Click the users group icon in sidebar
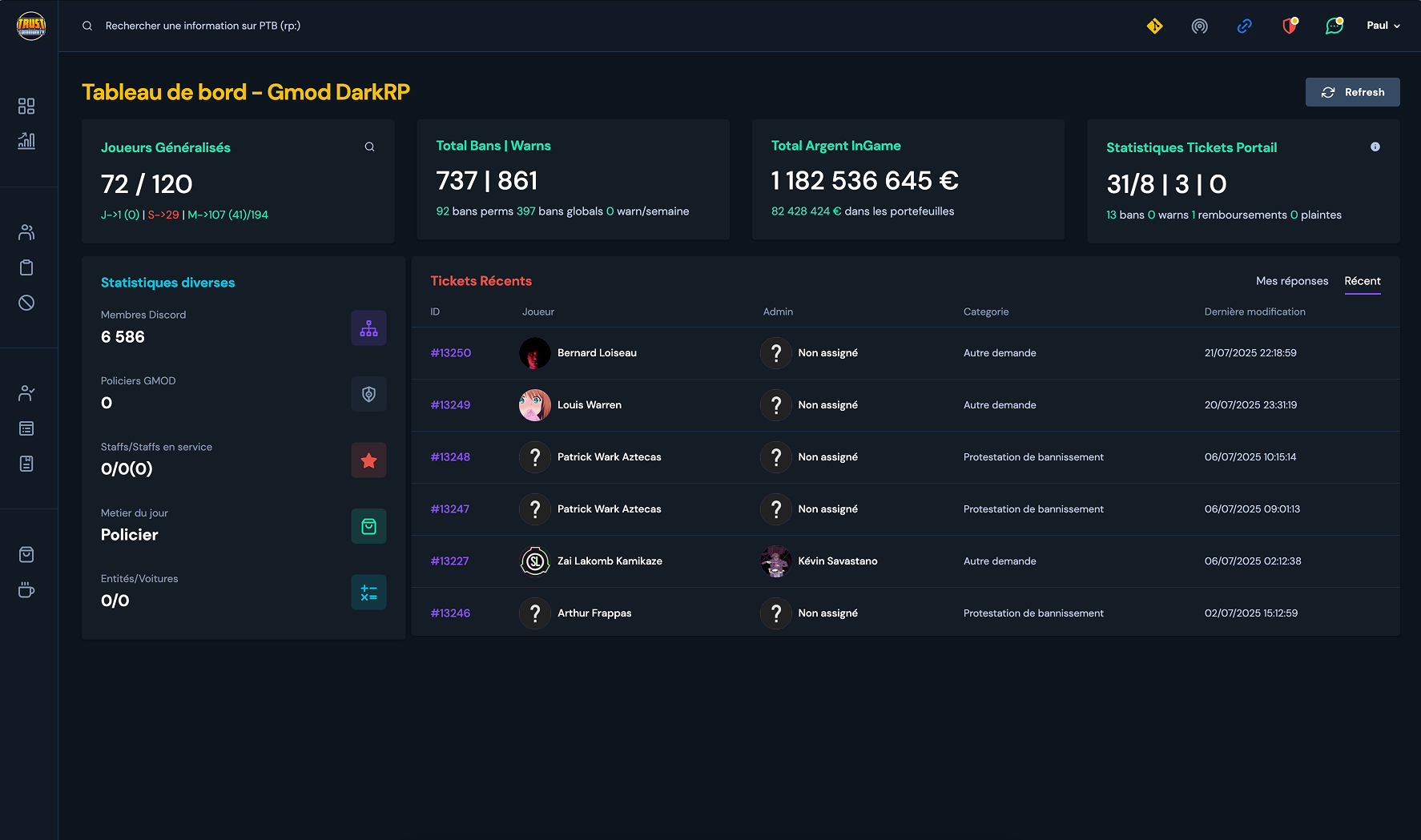The height and width of the screenshot is (840, 1421). [x=26, y=232]
